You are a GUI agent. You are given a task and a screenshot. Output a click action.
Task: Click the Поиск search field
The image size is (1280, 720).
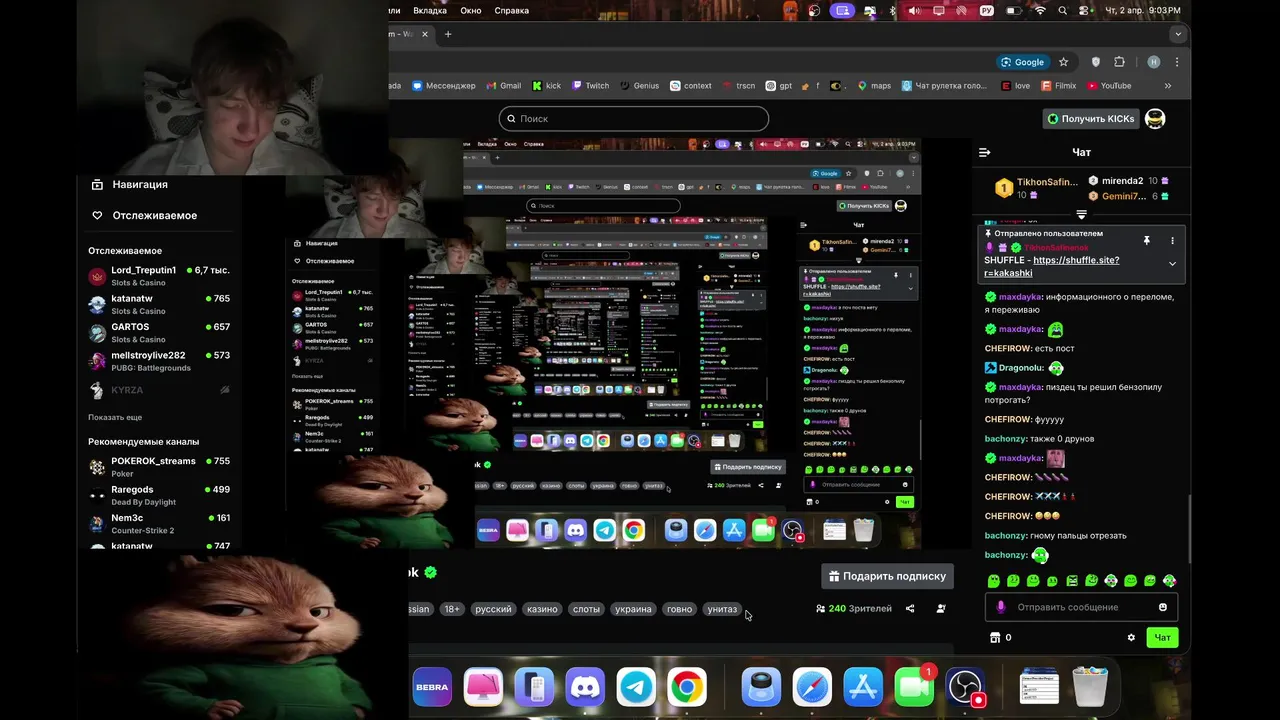tap(633, 118)
